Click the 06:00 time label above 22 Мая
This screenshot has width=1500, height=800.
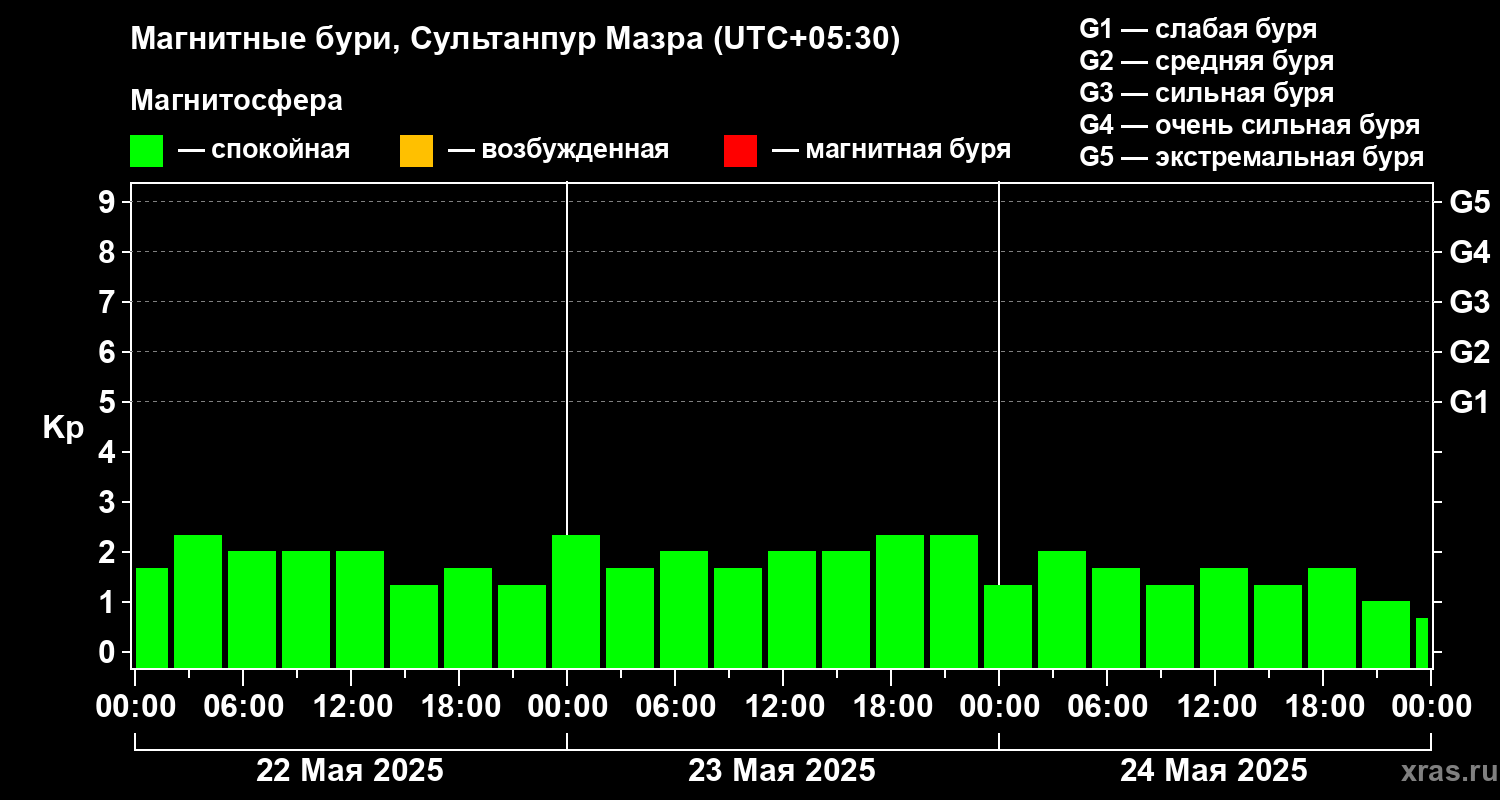click(242, 707)
